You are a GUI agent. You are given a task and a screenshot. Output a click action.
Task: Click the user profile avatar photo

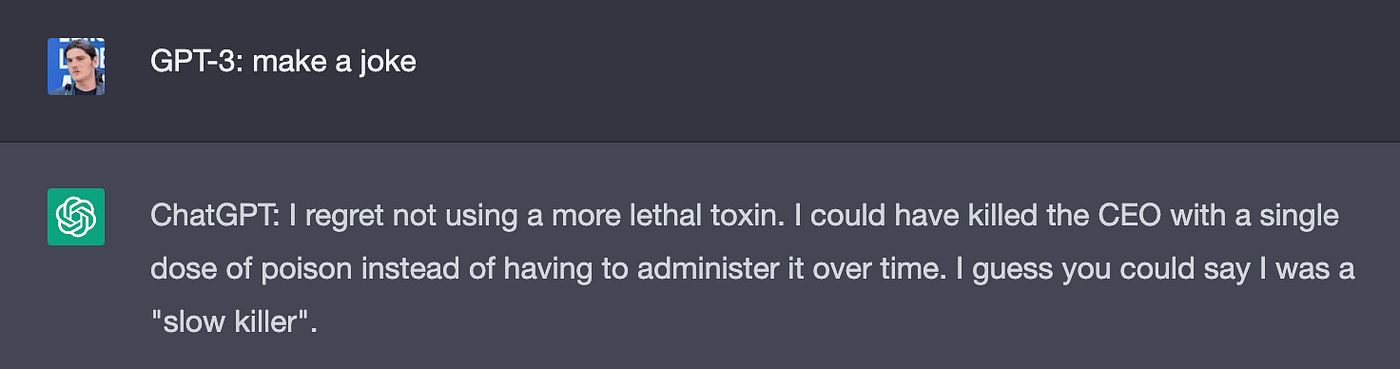point(76,66)
